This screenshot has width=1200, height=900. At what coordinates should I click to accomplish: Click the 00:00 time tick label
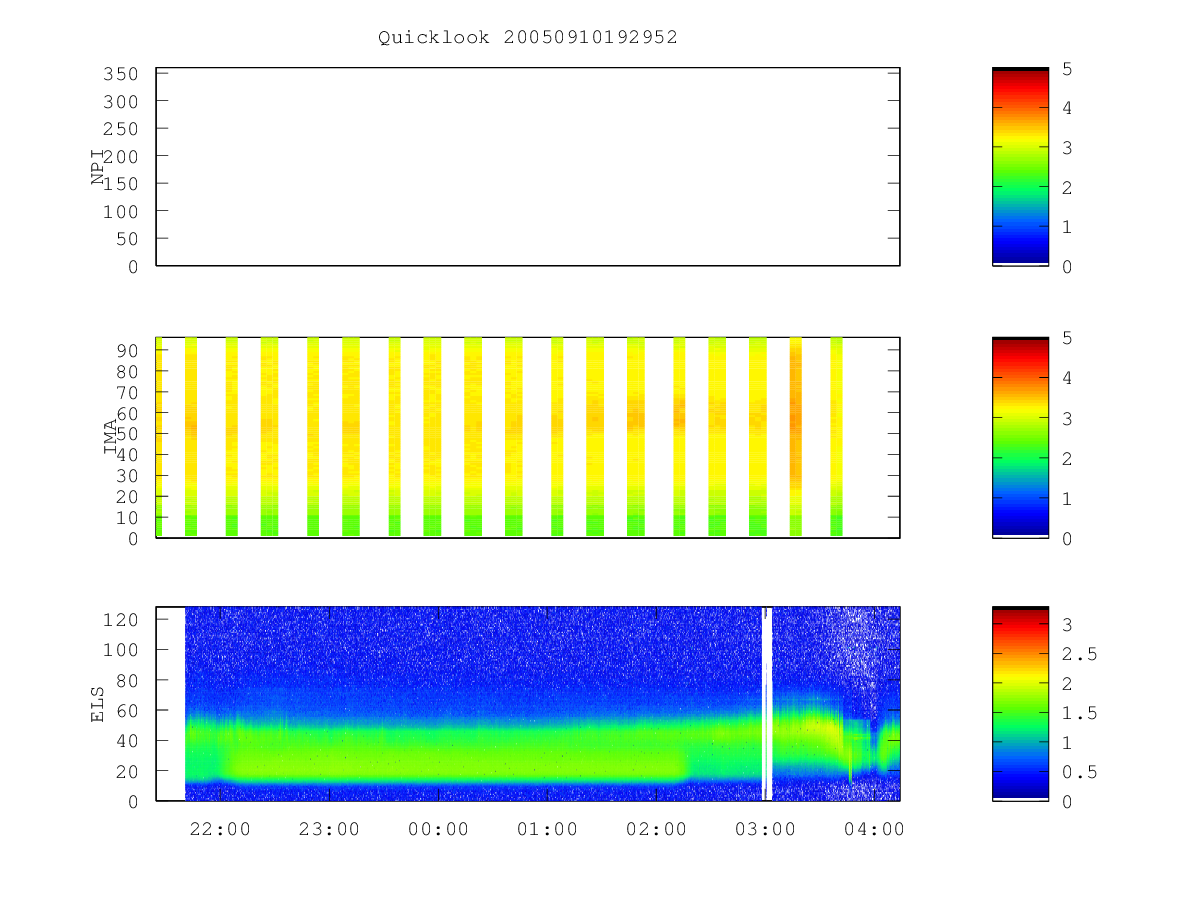tap(439, 829)
